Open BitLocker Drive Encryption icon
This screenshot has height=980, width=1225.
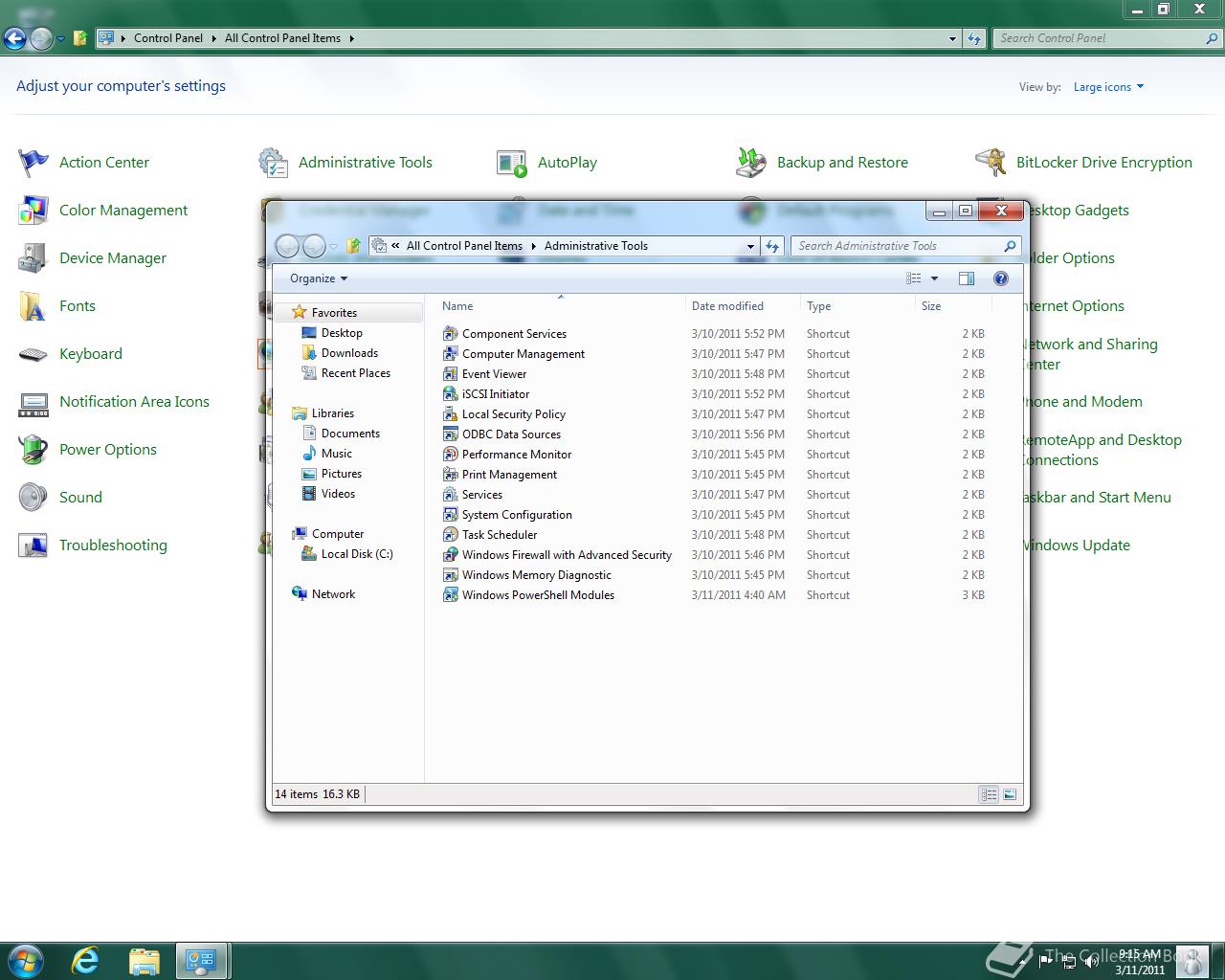click(x=991, y=163)
